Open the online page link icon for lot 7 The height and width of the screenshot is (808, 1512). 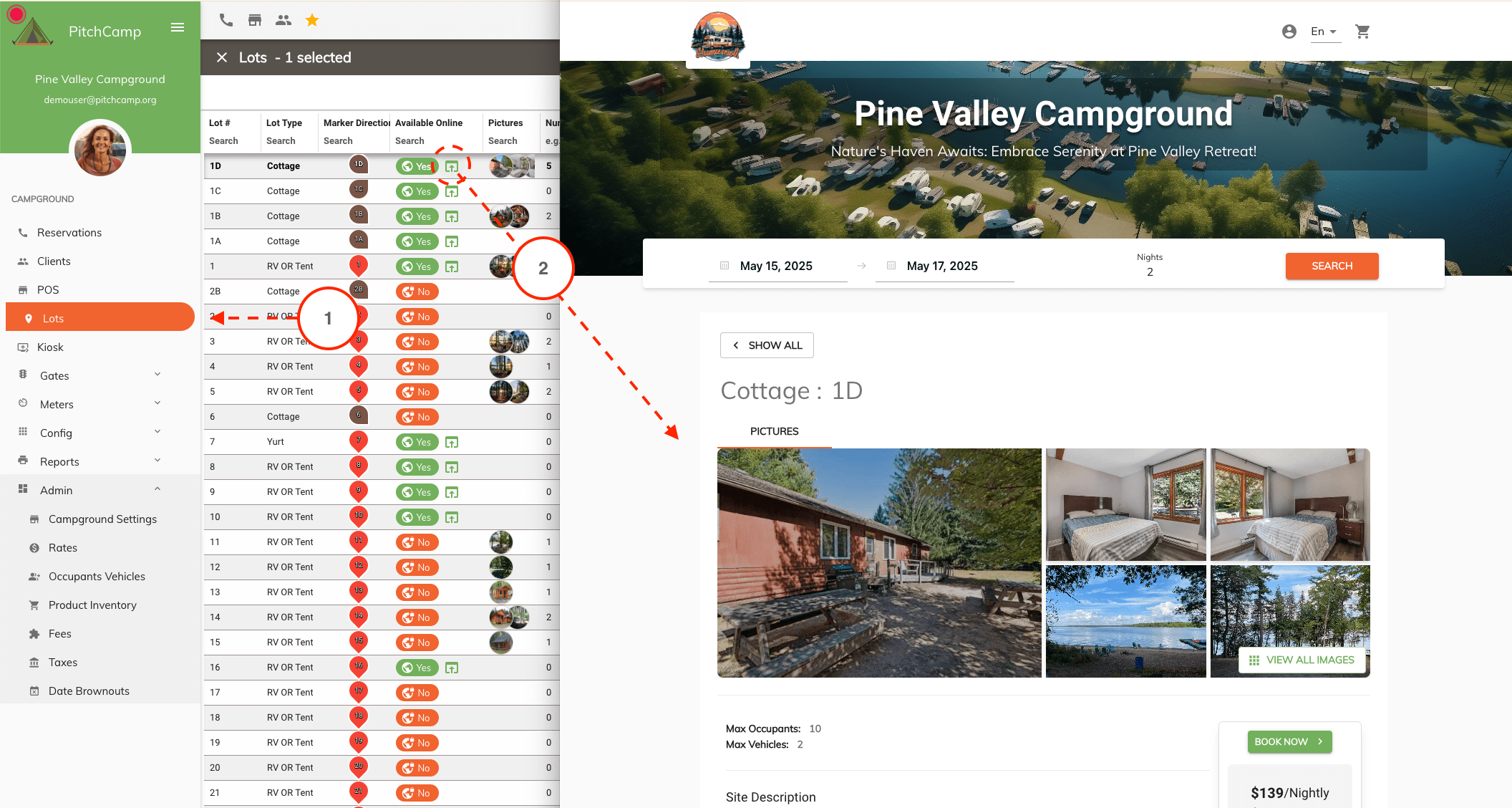coord(452,442)
